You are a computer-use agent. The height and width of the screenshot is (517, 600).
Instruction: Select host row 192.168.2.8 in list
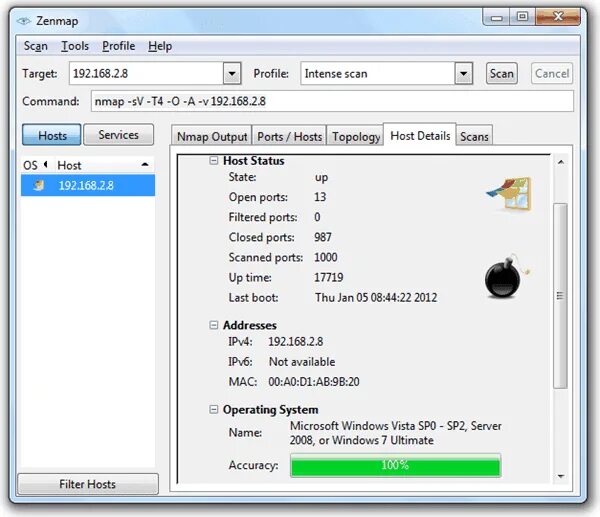tap(88, 186)
